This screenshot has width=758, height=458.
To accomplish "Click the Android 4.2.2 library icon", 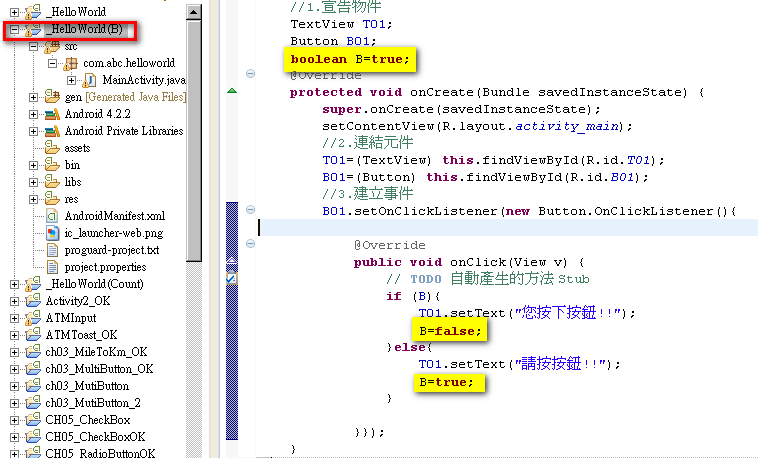I will point(52,114).
